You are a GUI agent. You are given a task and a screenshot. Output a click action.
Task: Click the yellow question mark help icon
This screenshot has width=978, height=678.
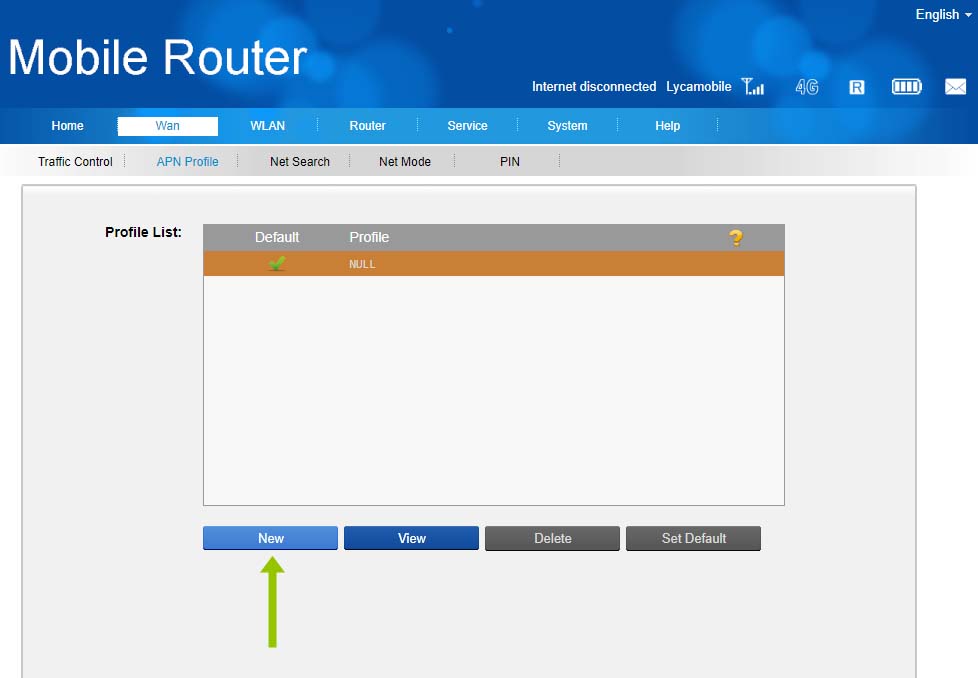tap(736, 237)
